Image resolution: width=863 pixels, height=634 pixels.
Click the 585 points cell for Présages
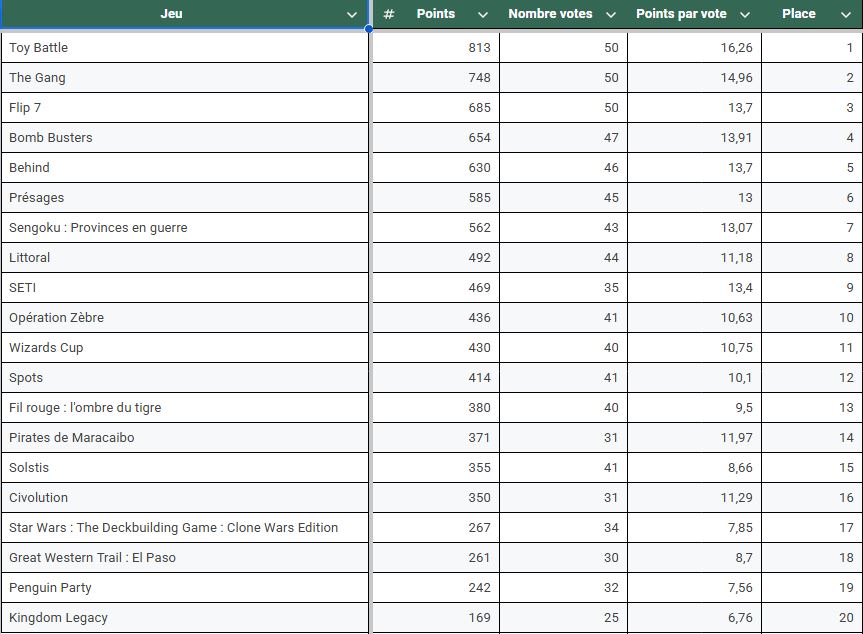click(436, 198)
